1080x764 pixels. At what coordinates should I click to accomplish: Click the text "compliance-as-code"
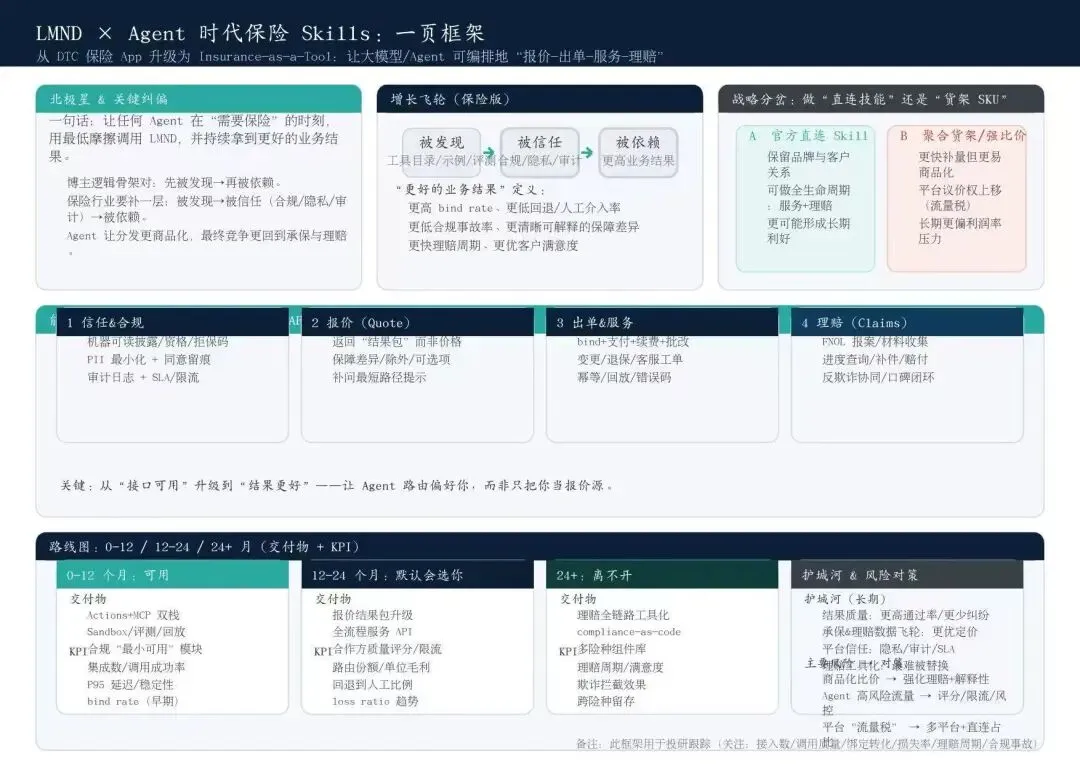click(628, 631)
